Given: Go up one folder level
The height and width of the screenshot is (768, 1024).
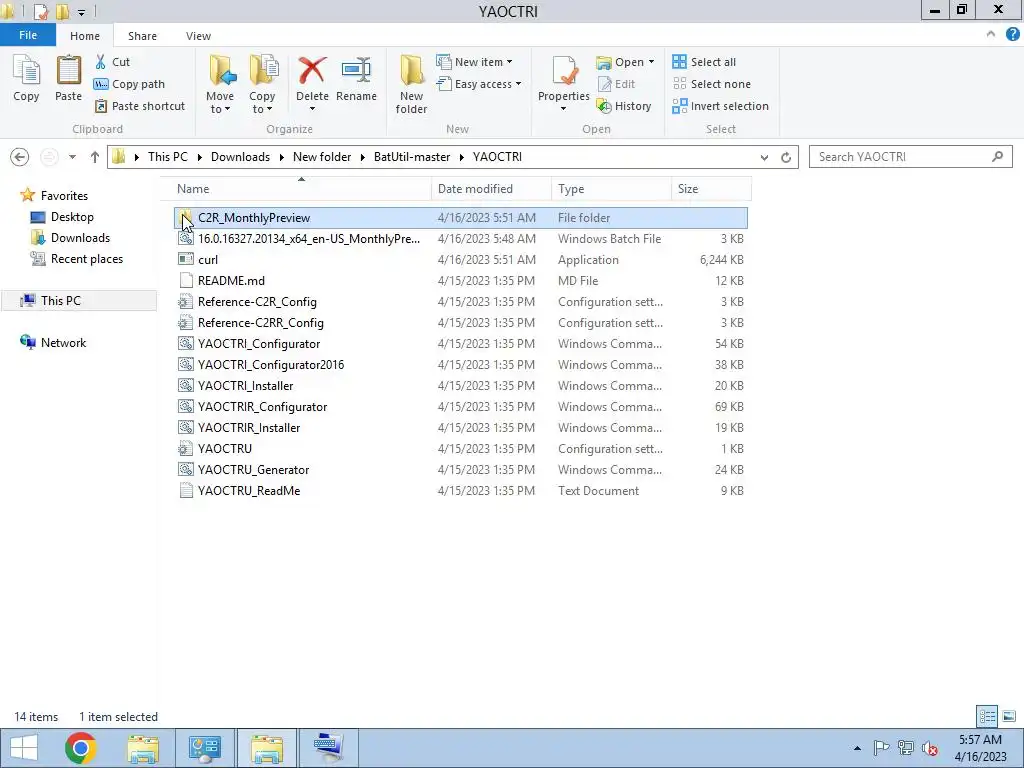Looking at the screenshot, I should pos(95,157).
